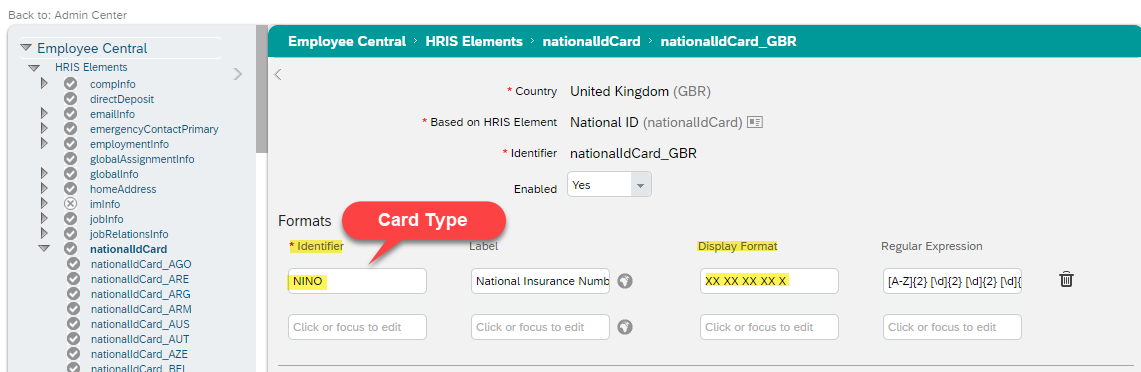This screenshot has height=372, width=1141.
Task: Open the National ID element details icon
Action: (x=755, y=122)
